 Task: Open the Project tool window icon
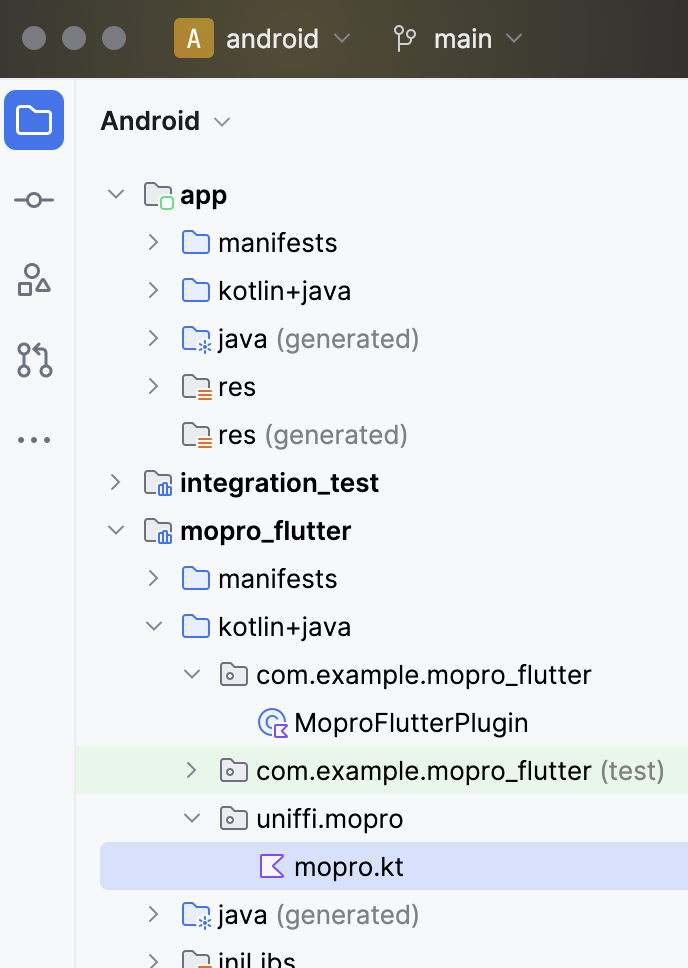(x=34, y=119)
